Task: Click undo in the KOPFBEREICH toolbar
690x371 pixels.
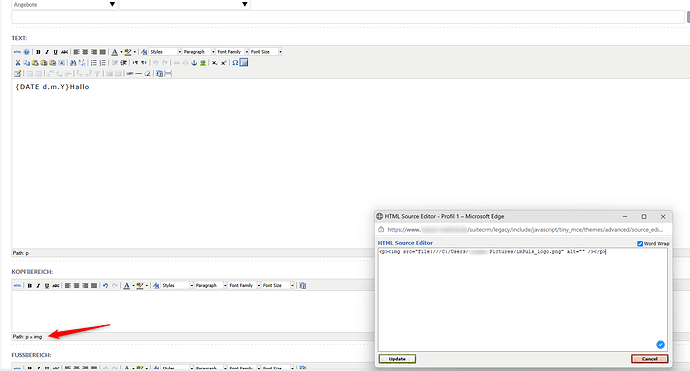Action: pyautogui.click(x=106, y=286)
